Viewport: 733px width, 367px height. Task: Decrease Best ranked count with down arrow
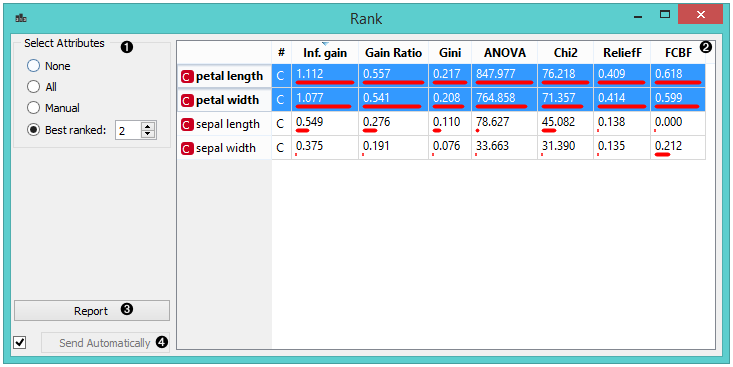pos(148,134)
